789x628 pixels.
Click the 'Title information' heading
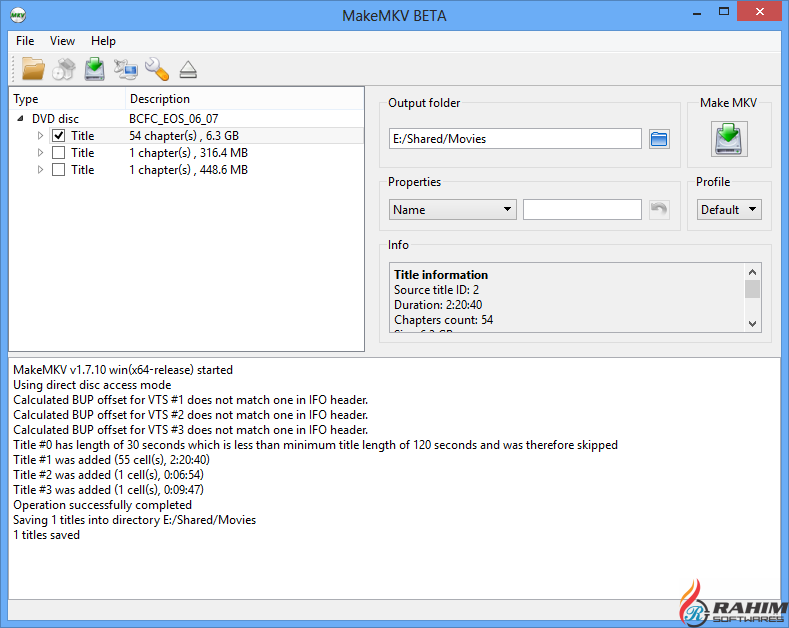[x=441, y=275]
